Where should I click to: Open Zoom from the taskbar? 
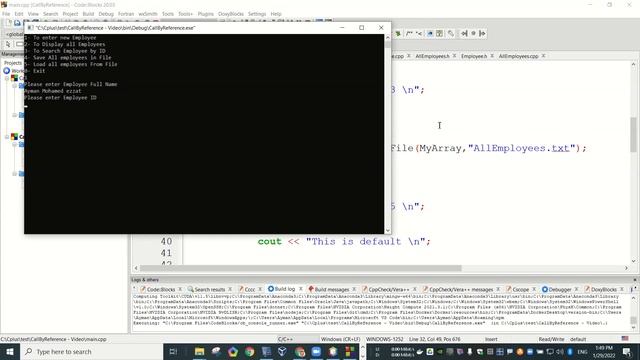316,351
